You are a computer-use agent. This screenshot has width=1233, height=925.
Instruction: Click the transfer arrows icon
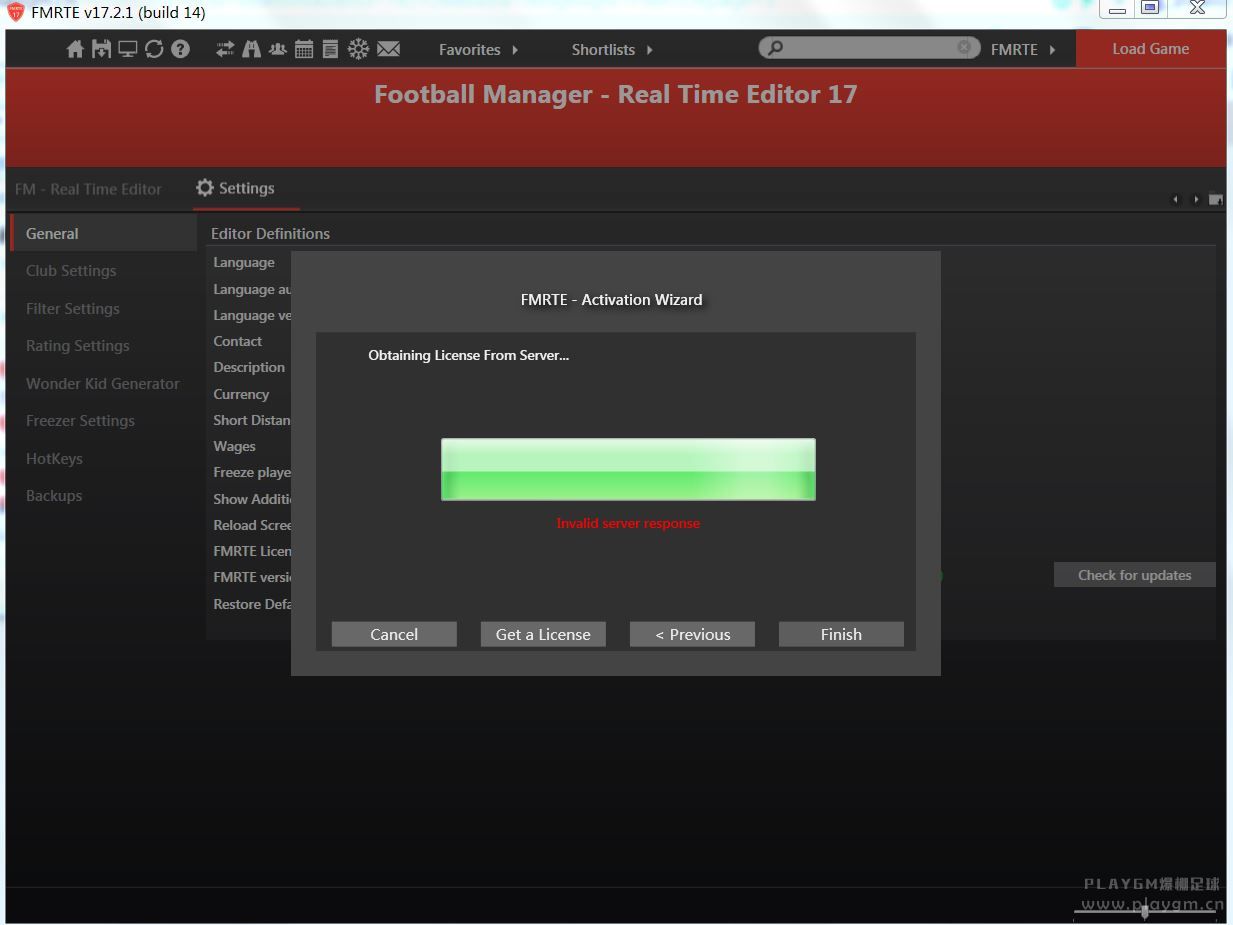(x=225, y=49)
